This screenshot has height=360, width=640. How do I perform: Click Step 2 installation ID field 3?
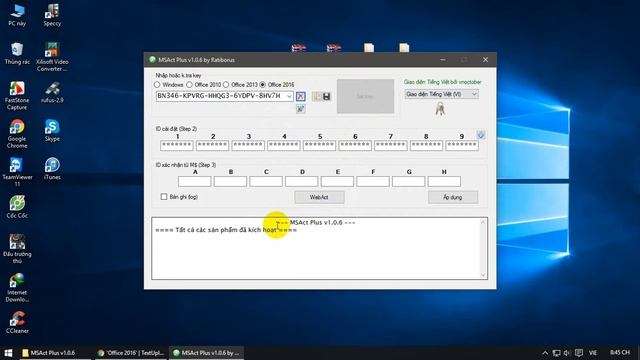248,145
